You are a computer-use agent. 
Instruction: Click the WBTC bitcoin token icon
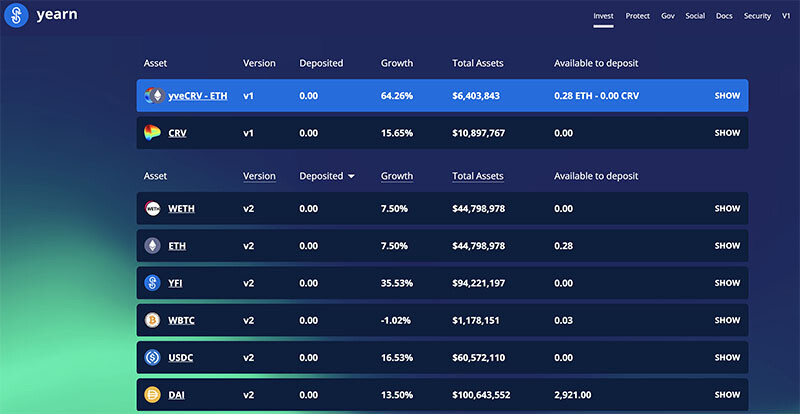coord(153,320)
